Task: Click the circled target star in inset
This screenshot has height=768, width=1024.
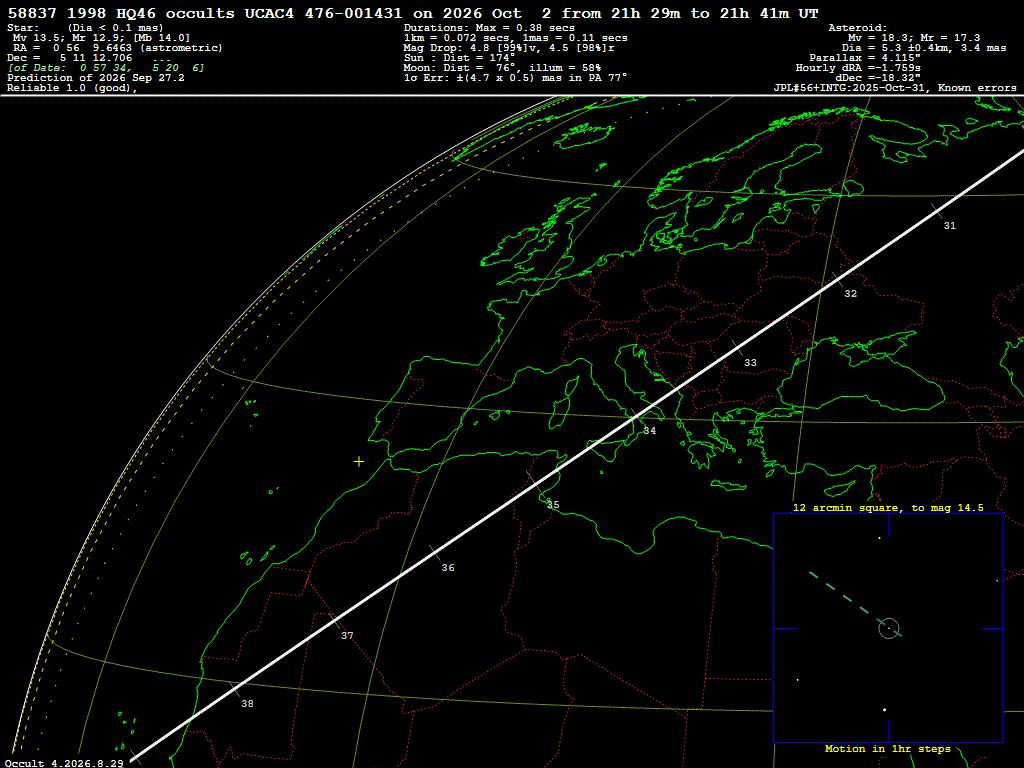Action: pos(889,628)
